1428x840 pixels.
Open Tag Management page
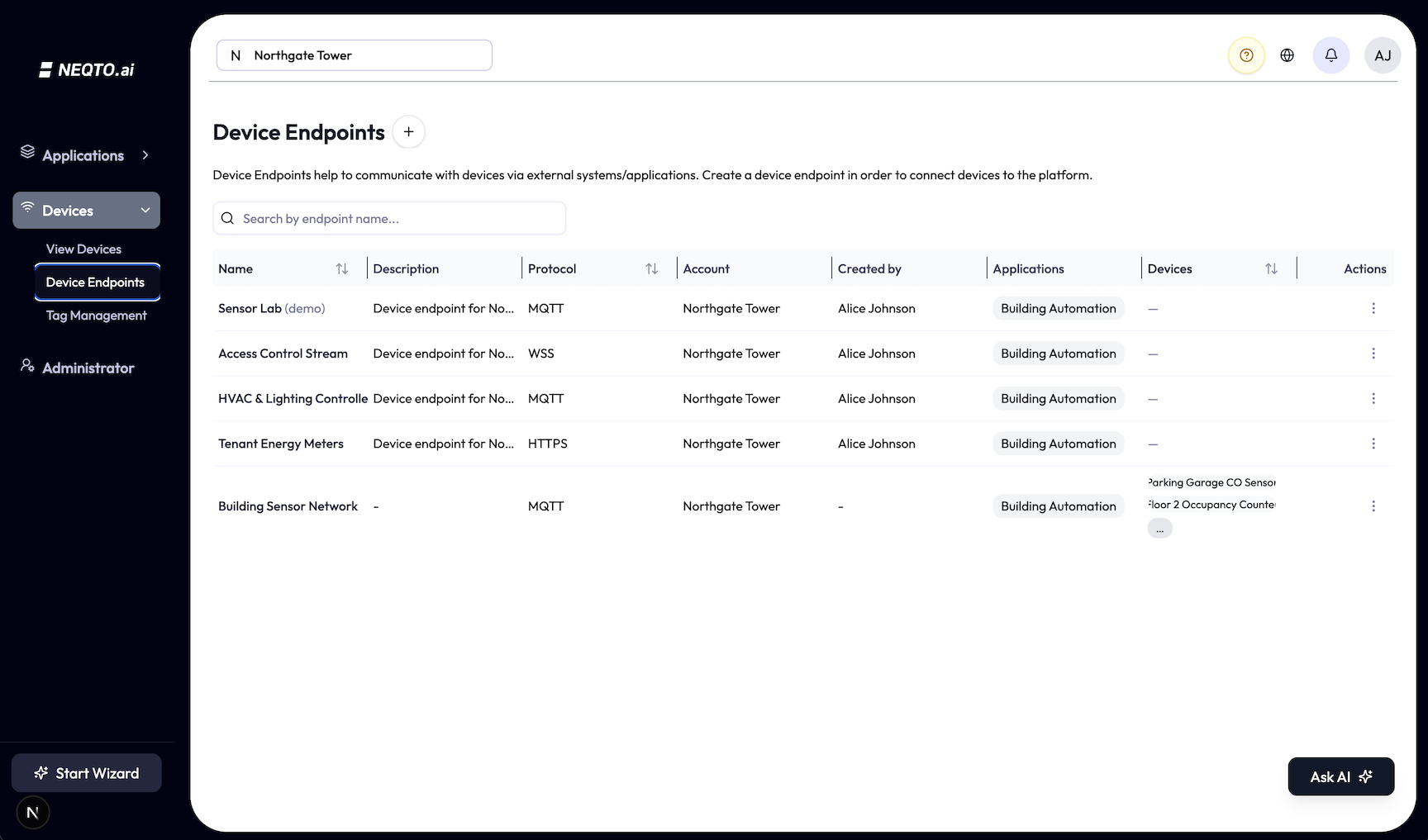(x=96, y=316)
